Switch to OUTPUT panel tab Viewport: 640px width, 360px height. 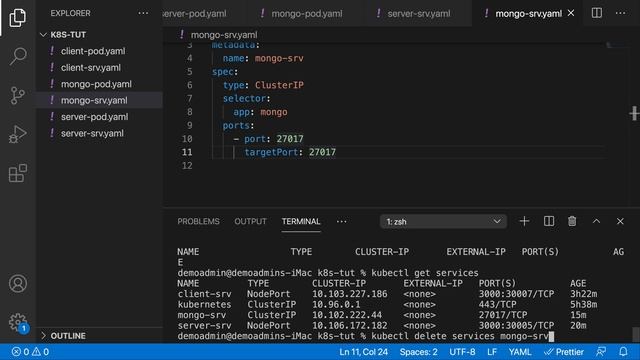coord(250,221)
